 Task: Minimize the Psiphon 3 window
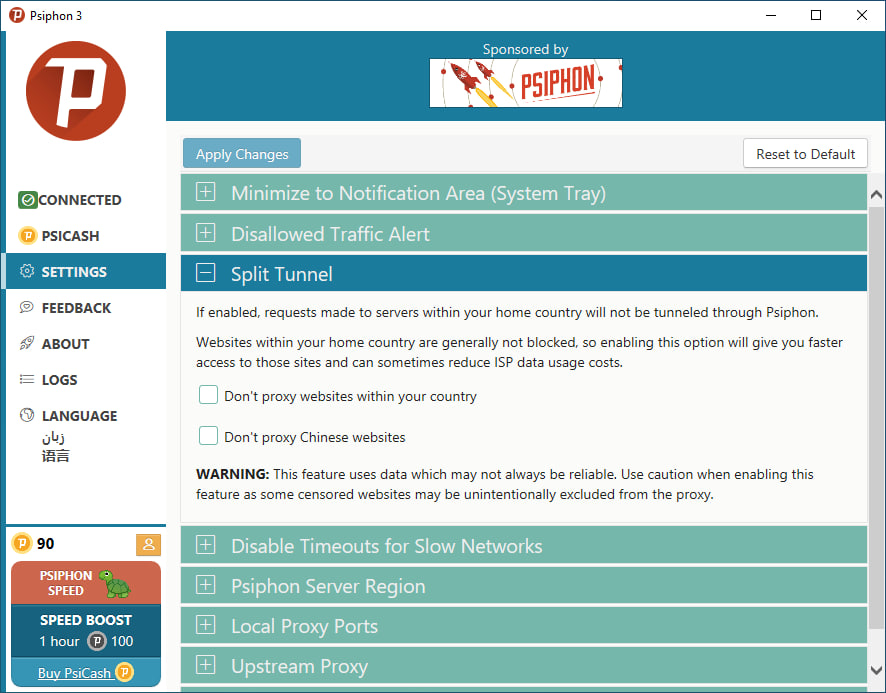tap(771, 15)
